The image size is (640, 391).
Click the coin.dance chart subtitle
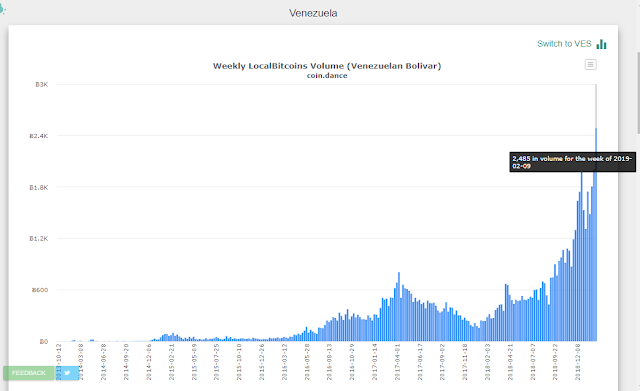click(x=327, y=76)
